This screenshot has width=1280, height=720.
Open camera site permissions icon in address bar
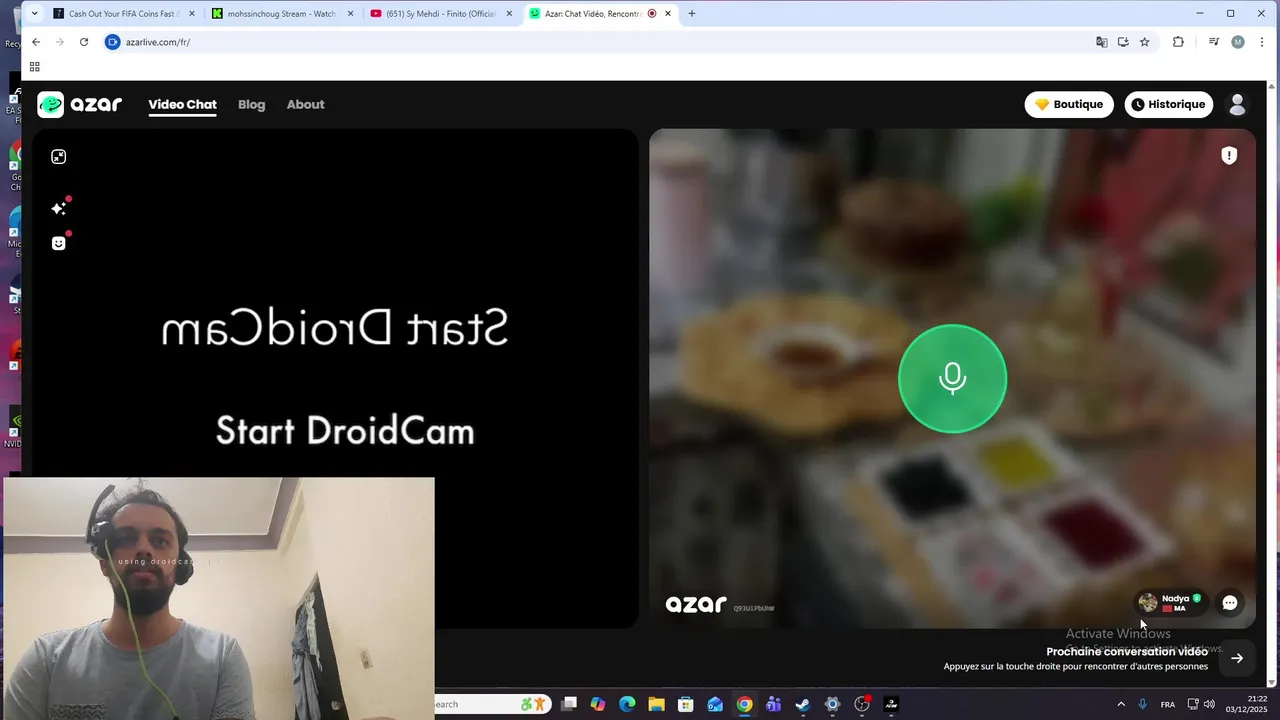[113, 42]
